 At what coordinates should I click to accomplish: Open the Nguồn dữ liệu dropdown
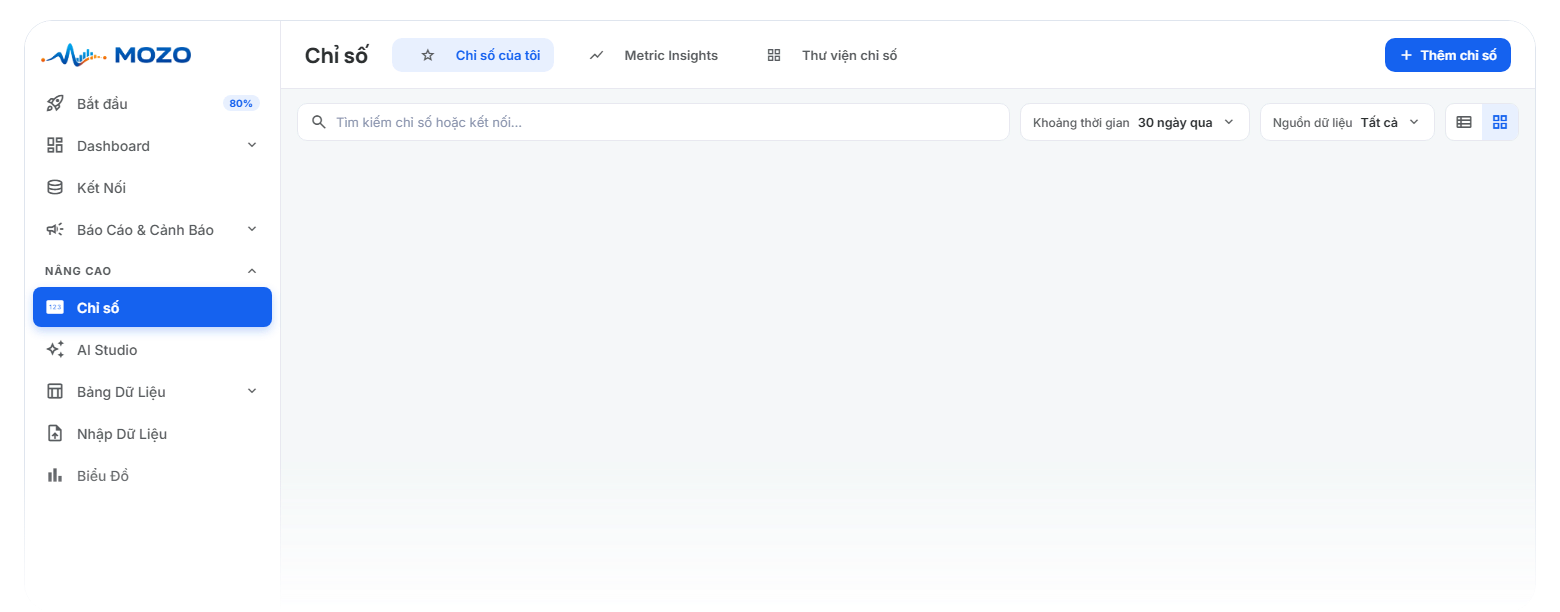pos(1347,122)
